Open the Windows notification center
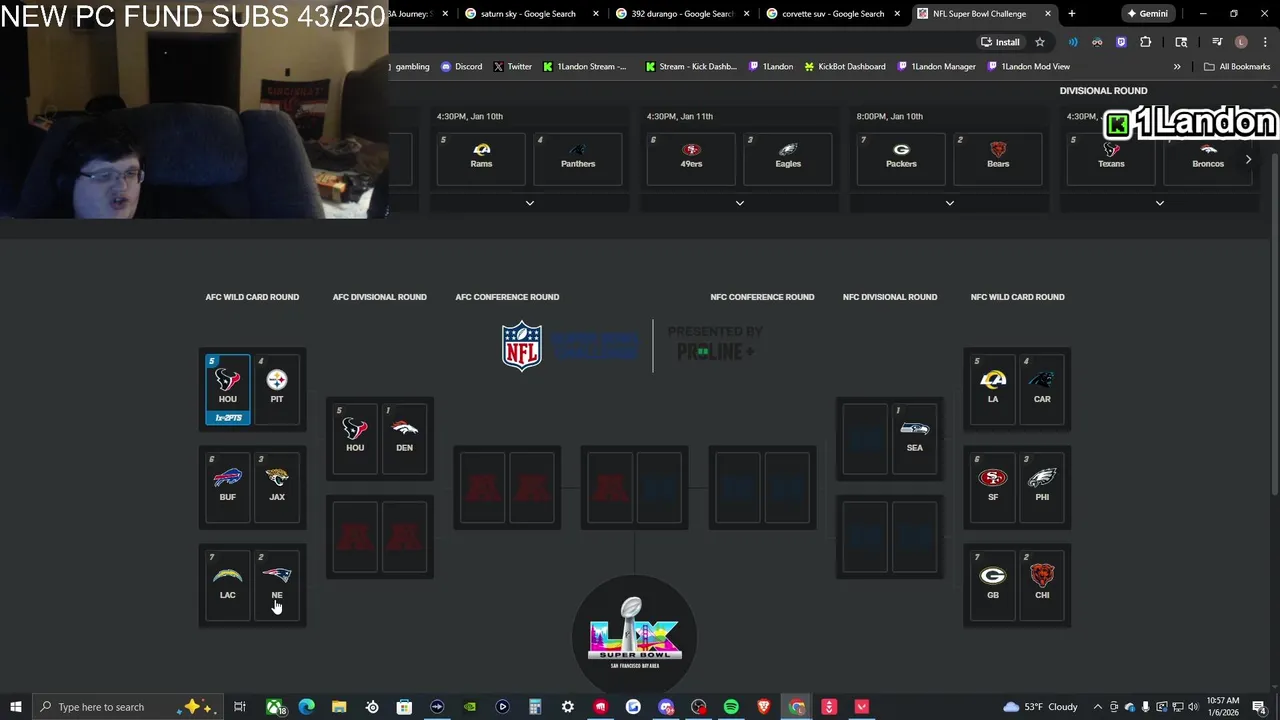This screenshot has height=720, width=1280. click(x=1259, y=707)
